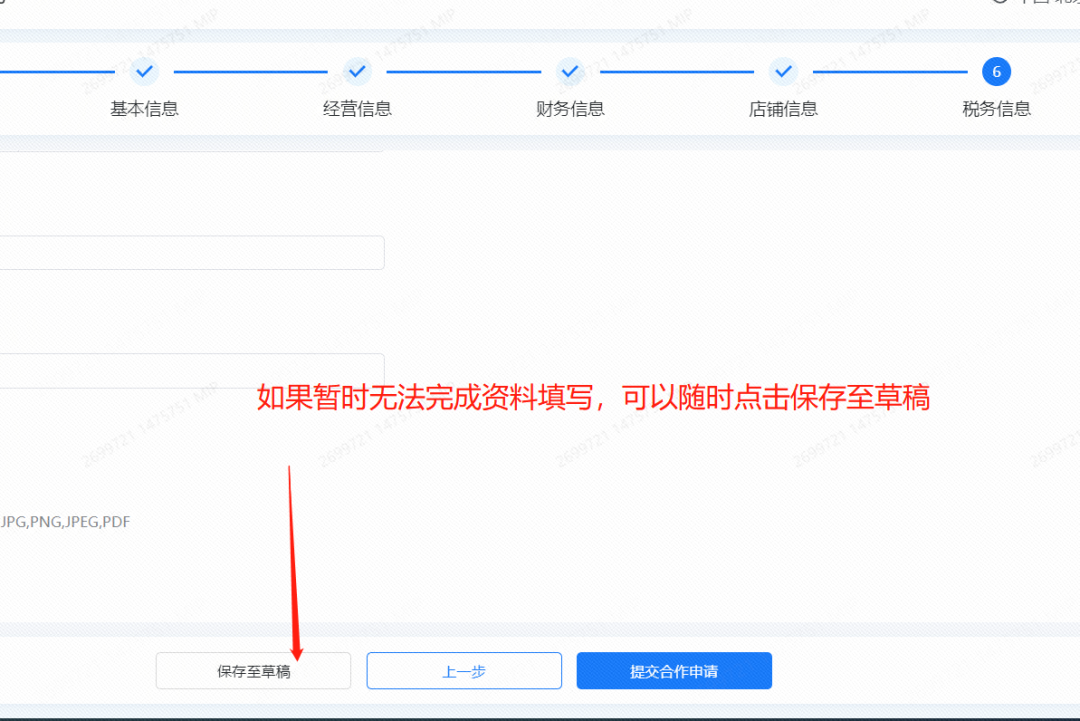Click the 财务信息 completed check icon
The height and width of the screenshot is (721, 1080).
pos(570,72)
